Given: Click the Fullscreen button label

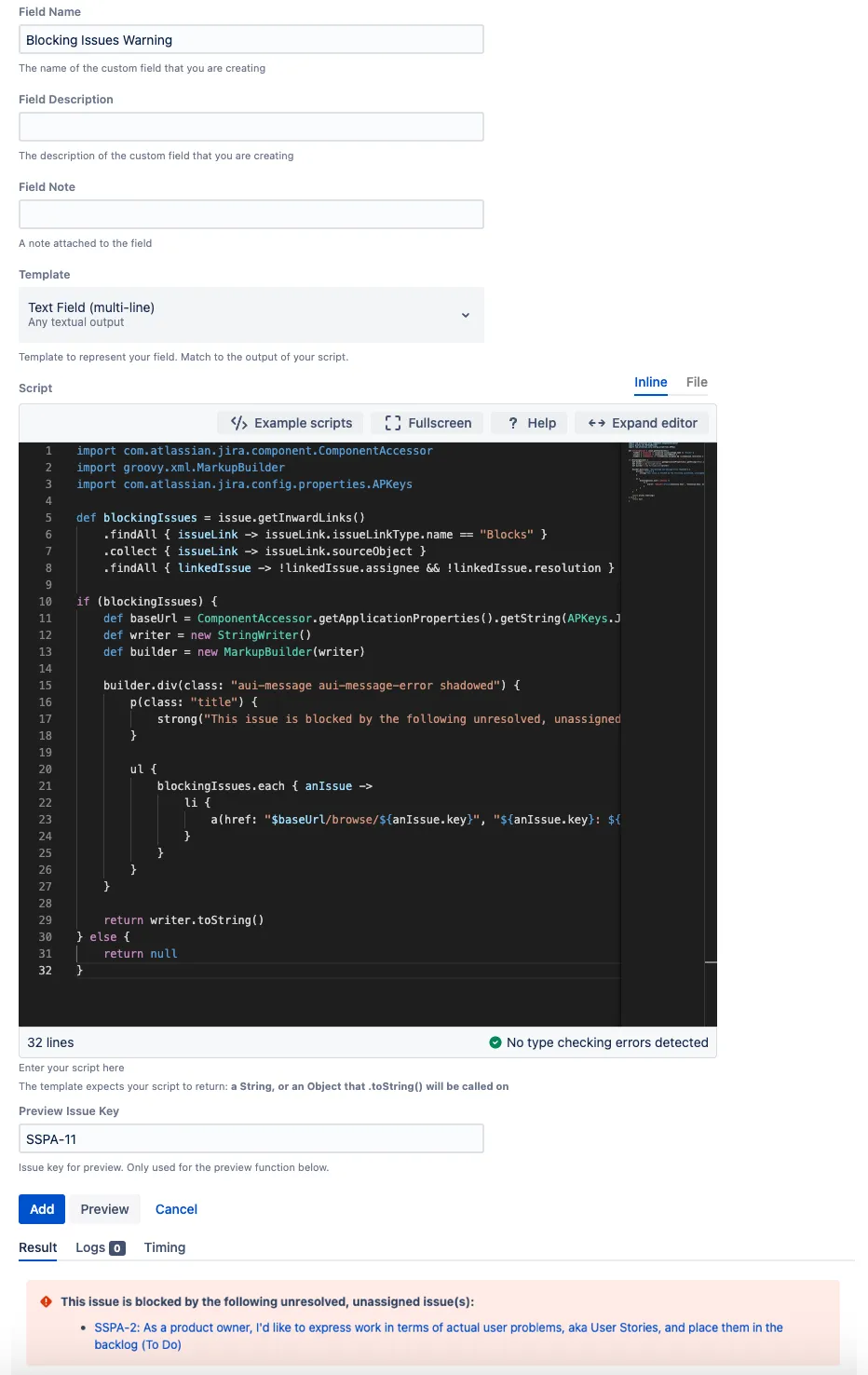Looking at the screenshot, I should coord(440,423).
